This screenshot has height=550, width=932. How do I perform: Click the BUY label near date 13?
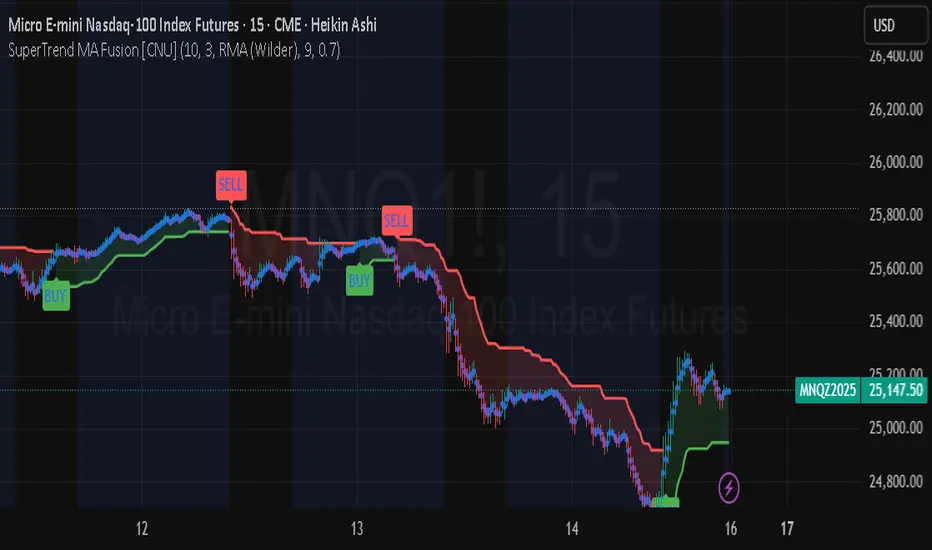coord(360,281)
